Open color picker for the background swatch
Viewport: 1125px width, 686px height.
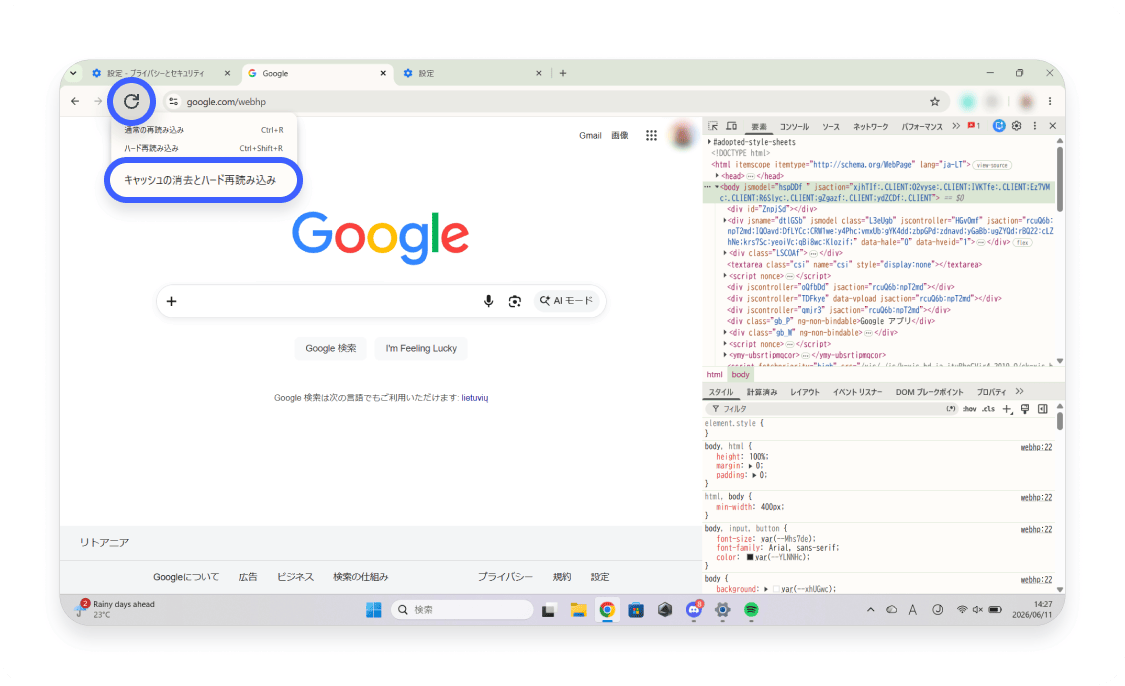776,589
